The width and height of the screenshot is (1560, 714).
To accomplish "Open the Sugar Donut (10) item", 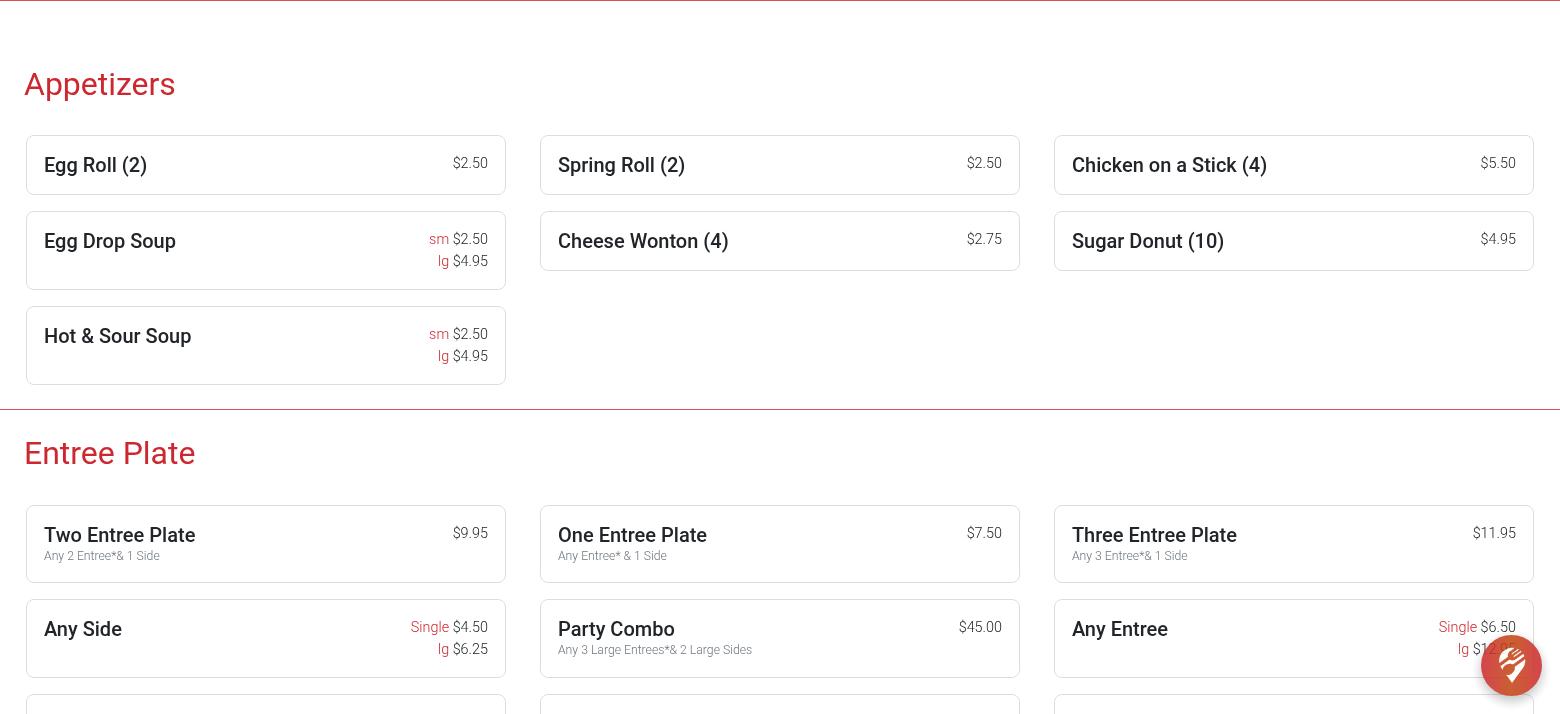I will tap(1293, 241).
